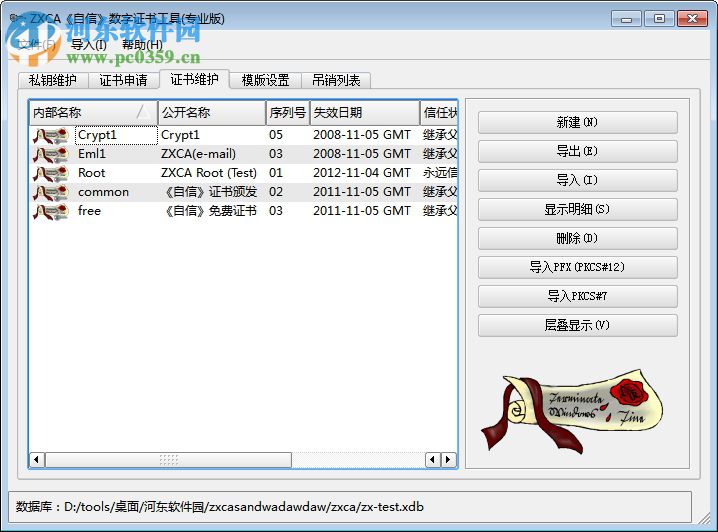This screenshot has height=532, width=718.
Task: Click the 2012-11-04 GMT expiry date cell
Action: point(362,174)
